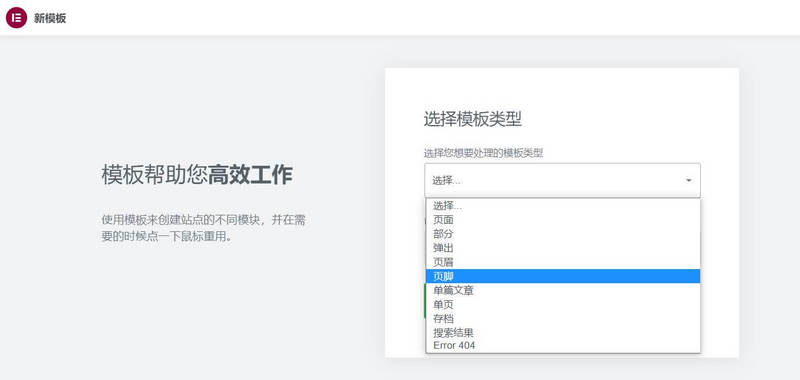The image size is (800, 380).
Task: Select 搜索结果 search results option
Action: 563,333
